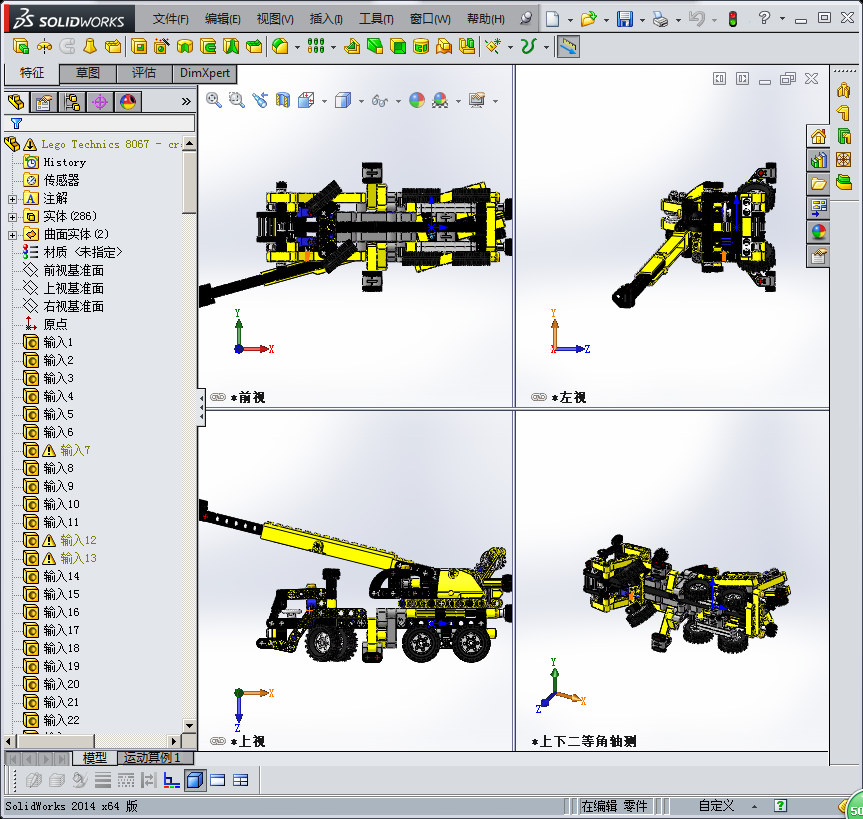
Task: Click the Hole Wizard toolbar icon
Action: 161,47
